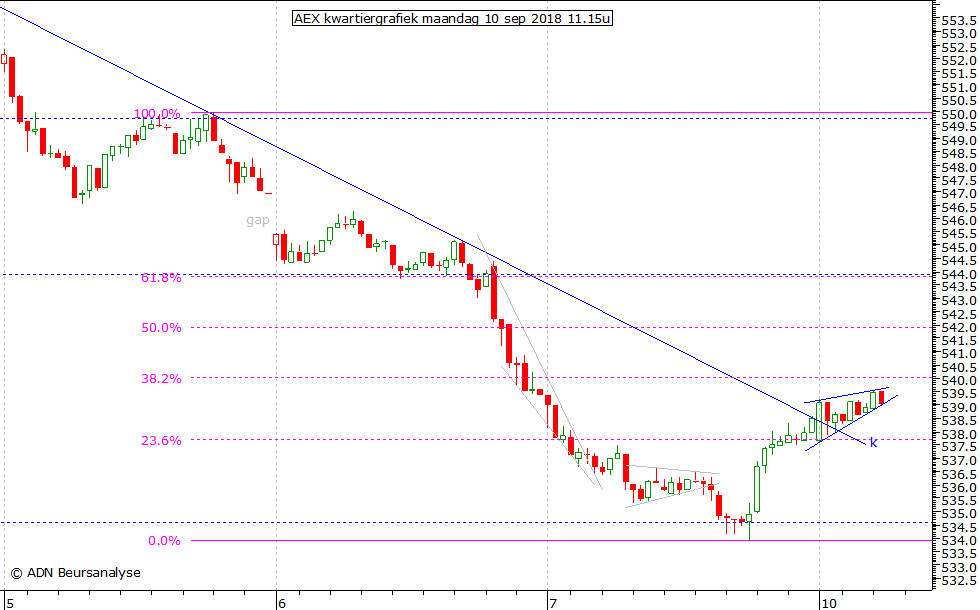Click the 538.0 price axis value
The height and width of the screenshot is (610, 980).
click(959, 434)
